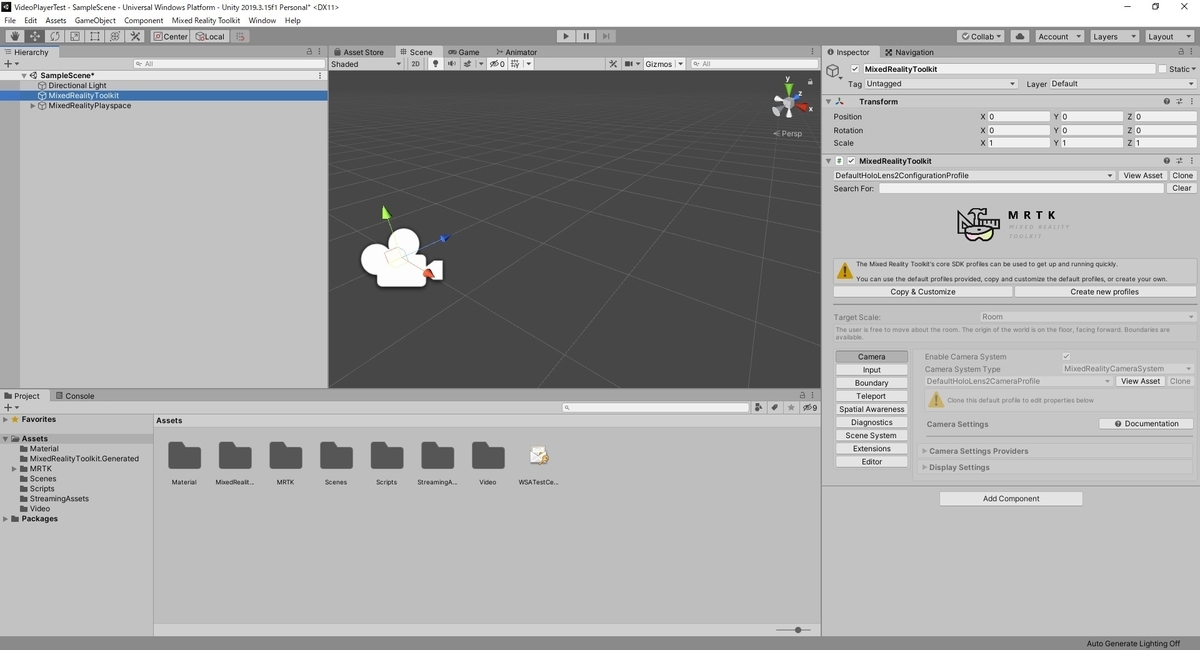Toggle 2D scene view mode
1200x650 pixels.
416,64
